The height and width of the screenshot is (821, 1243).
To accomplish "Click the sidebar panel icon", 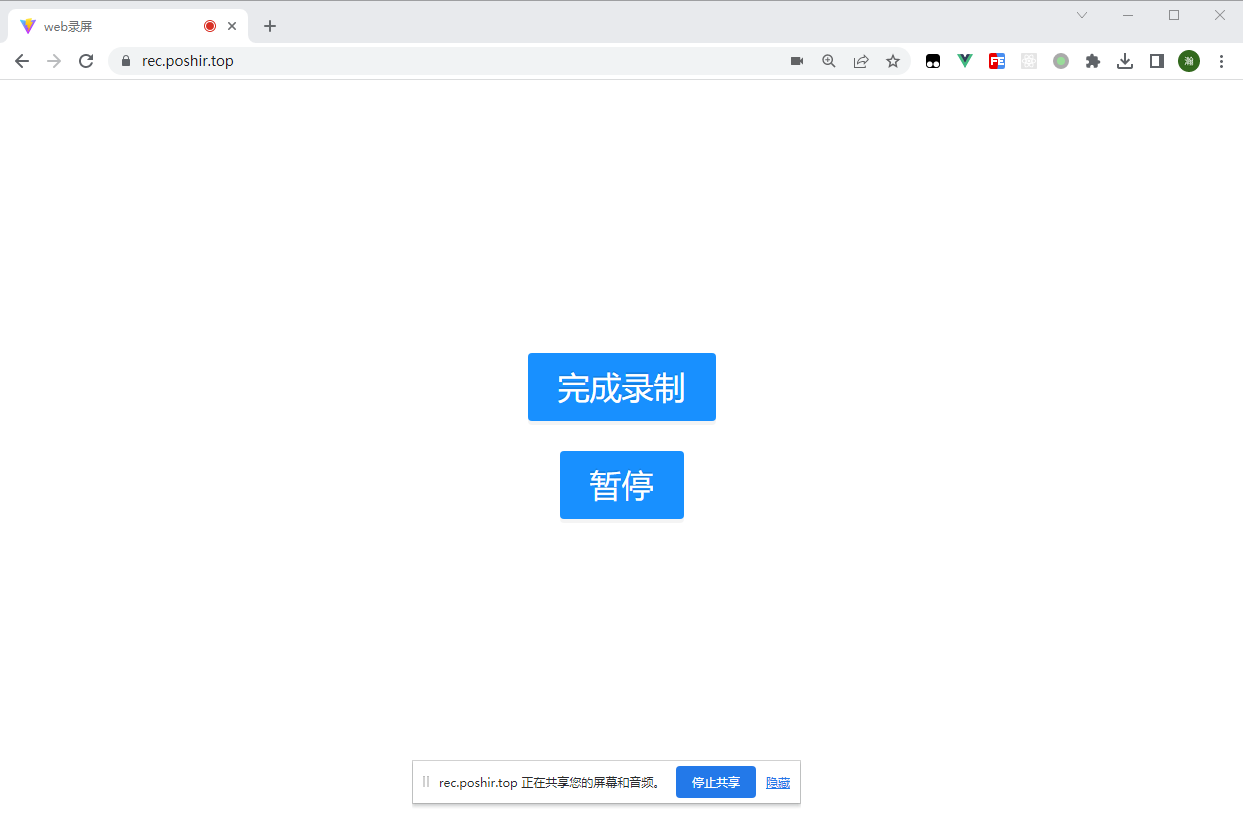I will [1156, 61].
